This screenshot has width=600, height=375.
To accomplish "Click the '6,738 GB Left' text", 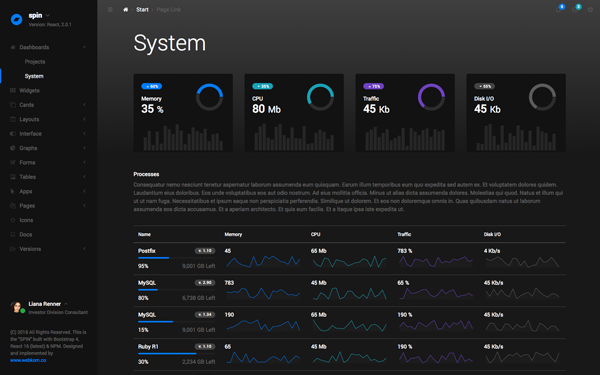I will 199,298.
